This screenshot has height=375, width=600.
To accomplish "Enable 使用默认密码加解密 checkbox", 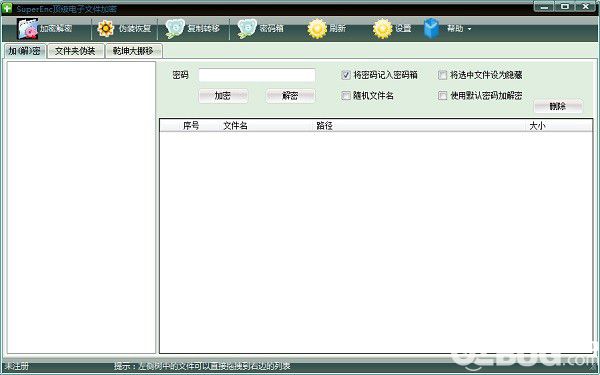I will pyautogui.click(x=442, y=95).
